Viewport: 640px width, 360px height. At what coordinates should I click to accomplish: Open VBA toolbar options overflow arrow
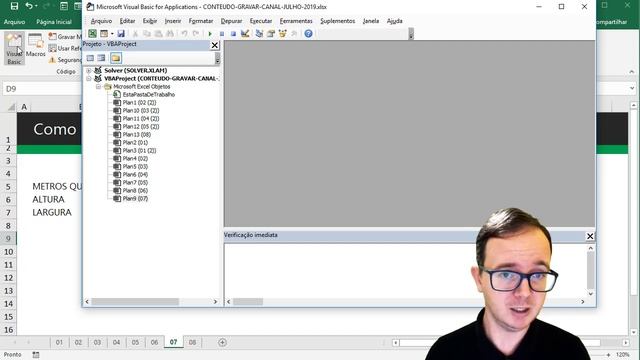[x=411, y=34]
